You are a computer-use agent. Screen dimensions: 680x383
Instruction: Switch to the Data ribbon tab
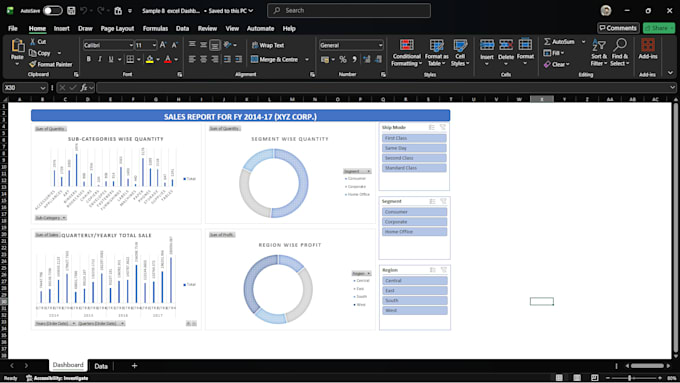pyautogui.click(x=182, y=29)
